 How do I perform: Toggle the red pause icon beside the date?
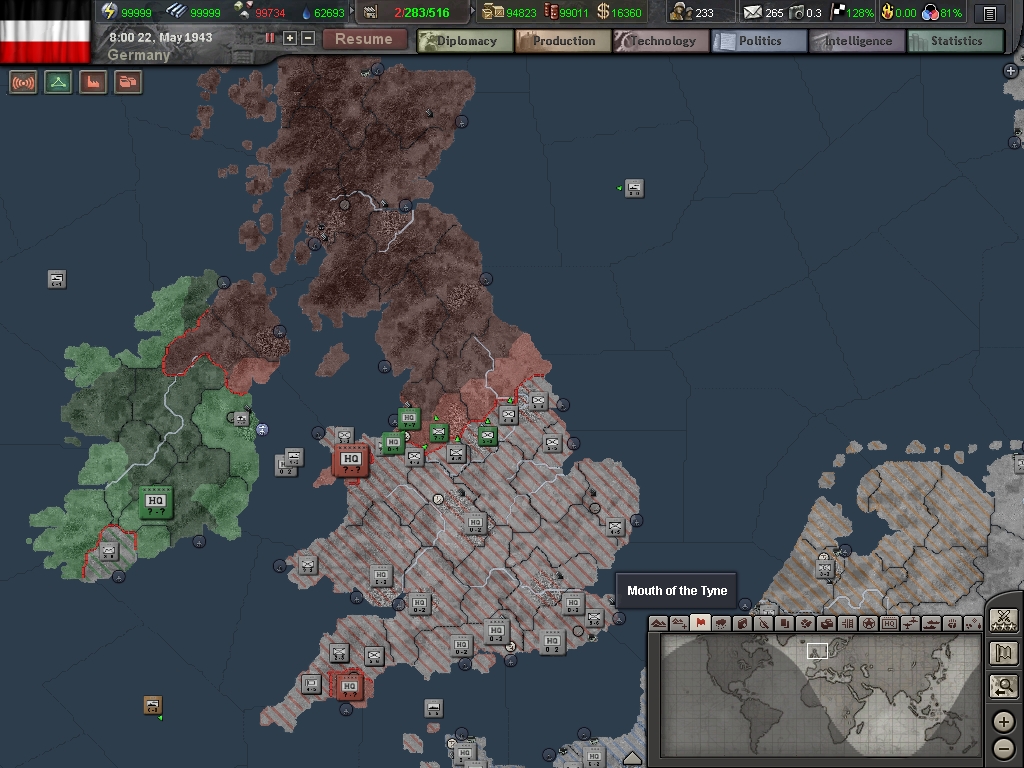270,38
